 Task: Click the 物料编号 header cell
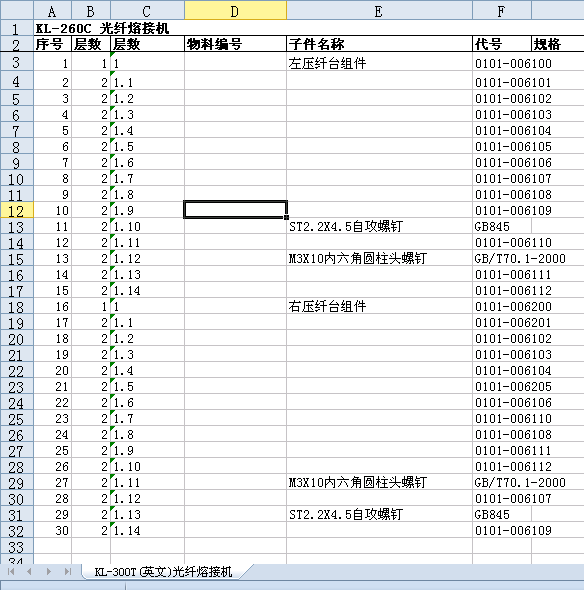[x=235, y=44]
